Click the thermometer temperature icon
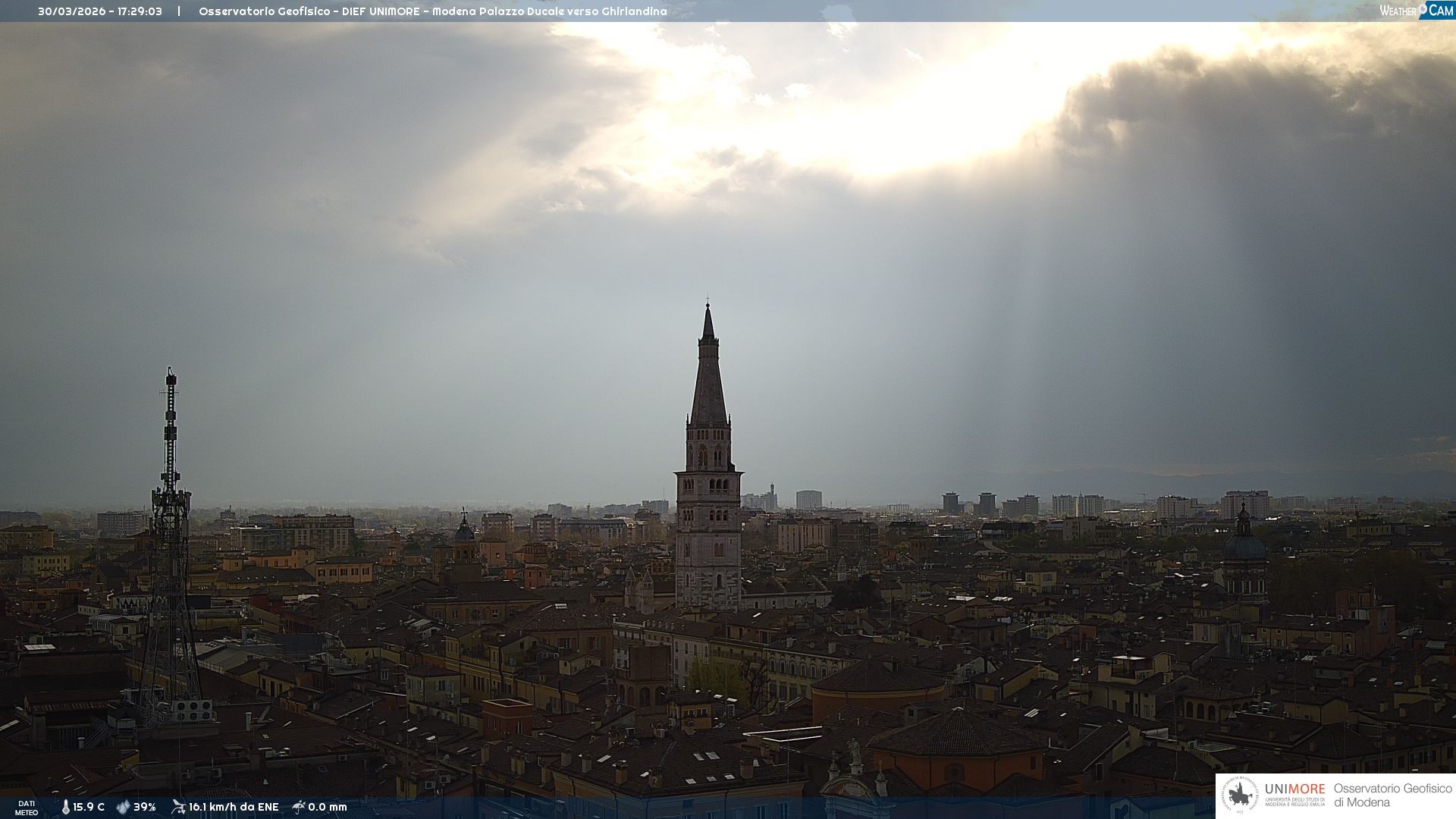The width and height of the screenshot is (1456, 819). [65, 807]
